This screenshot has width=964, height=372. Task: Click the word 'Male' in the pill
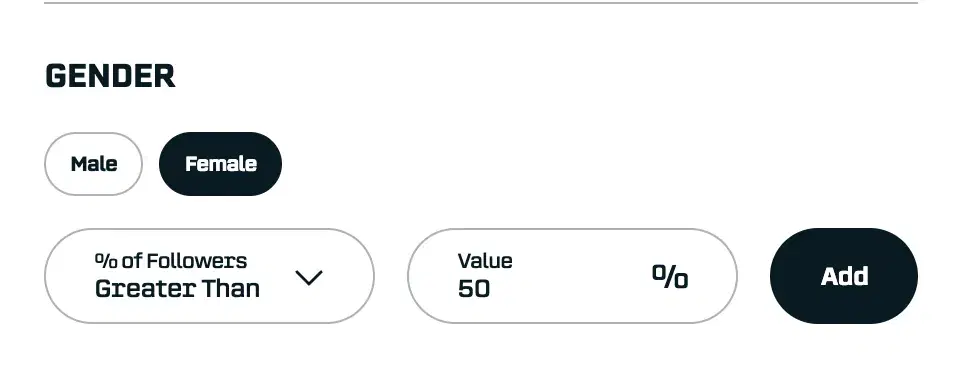tap(94, 164)
